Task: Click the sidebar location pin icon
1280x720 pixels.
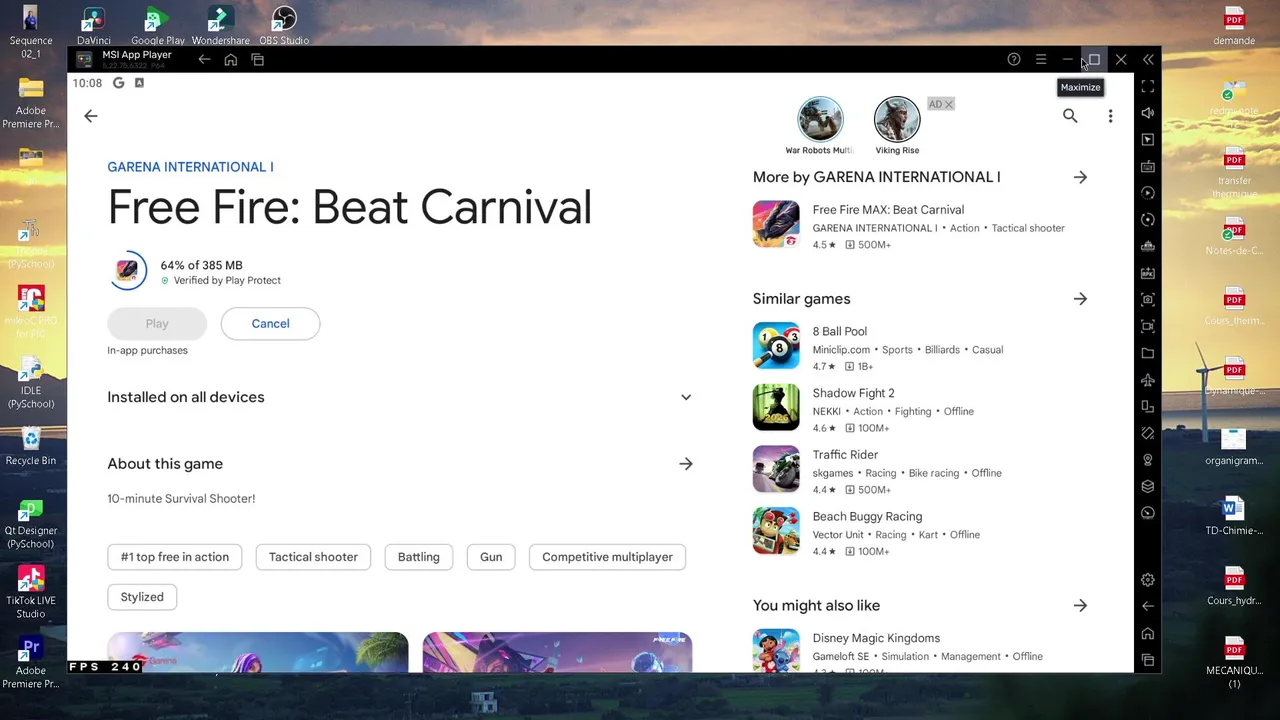Action: (x=1148, y=460)
